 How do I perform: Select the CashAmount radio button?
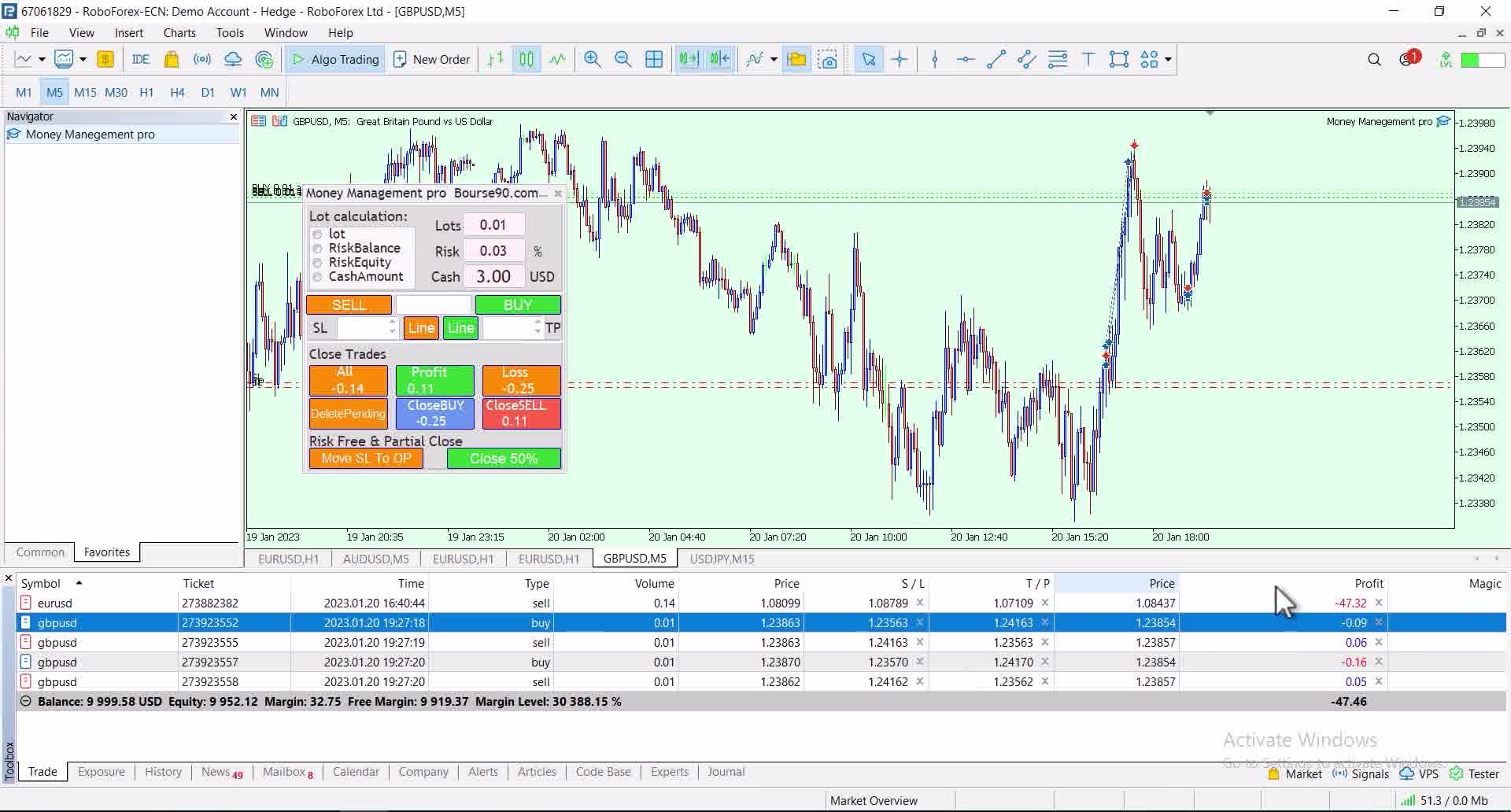point(318,277)
